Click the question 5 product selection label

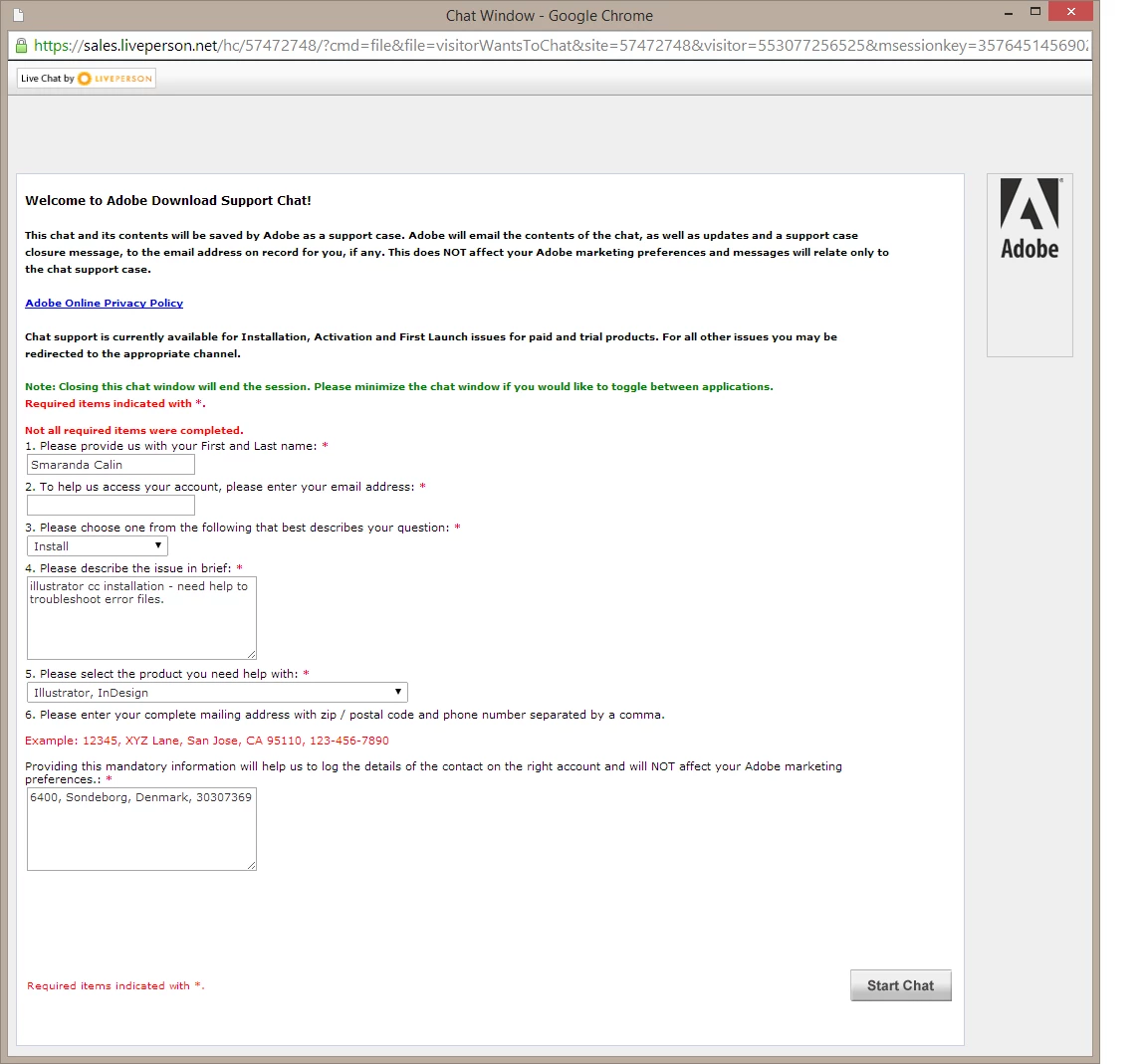click(x=167, y=674)
